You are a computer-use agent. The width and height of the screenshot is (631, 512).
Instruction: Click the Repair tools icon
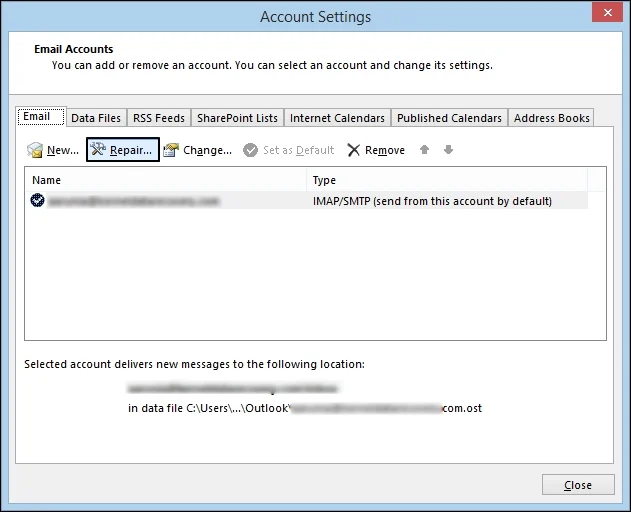click(x=98, y=149)
